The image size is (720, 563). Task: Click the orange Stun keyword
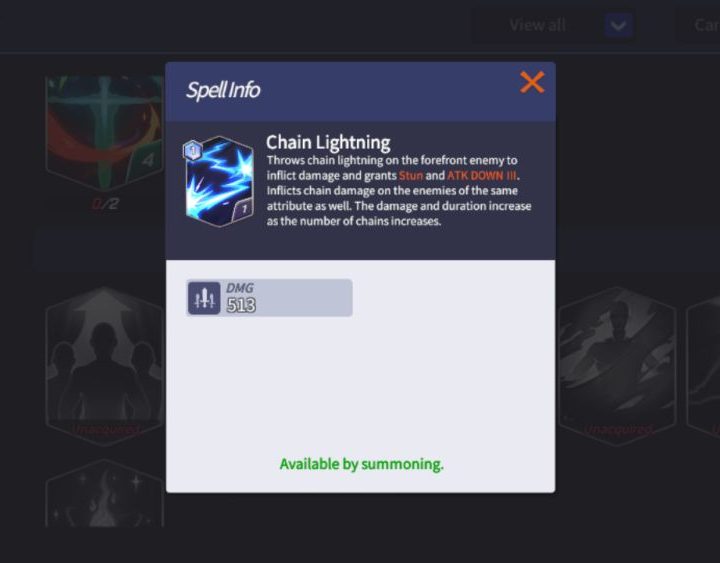click(x=411, y=176)
